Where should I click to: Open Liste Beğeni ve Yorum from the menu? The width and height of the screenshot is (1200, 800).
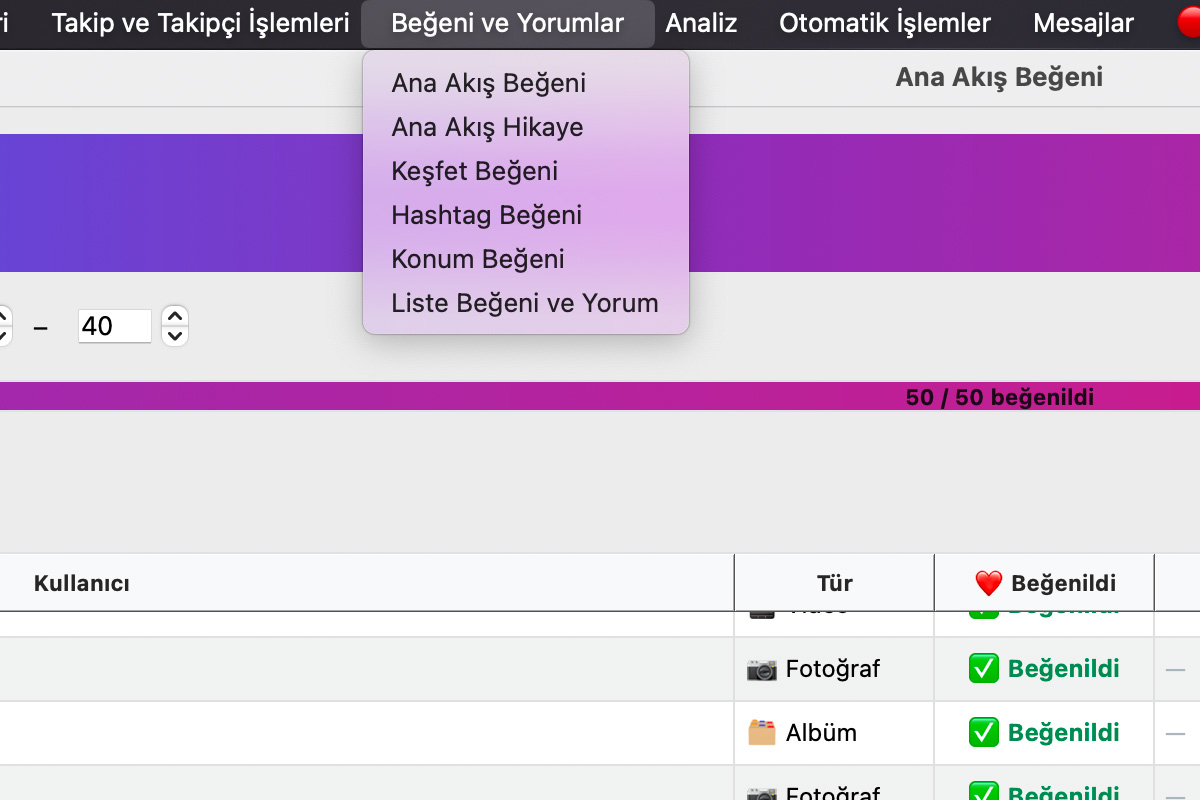pyautogui.click(x=525, y=303)
